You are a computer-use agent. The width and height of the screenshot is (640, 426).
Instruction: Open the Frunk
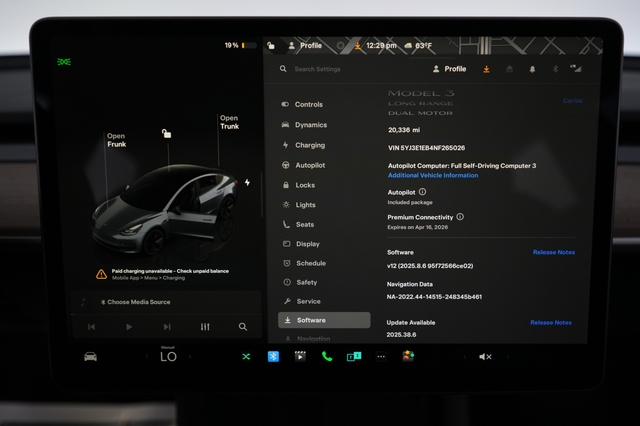point(116,140)
